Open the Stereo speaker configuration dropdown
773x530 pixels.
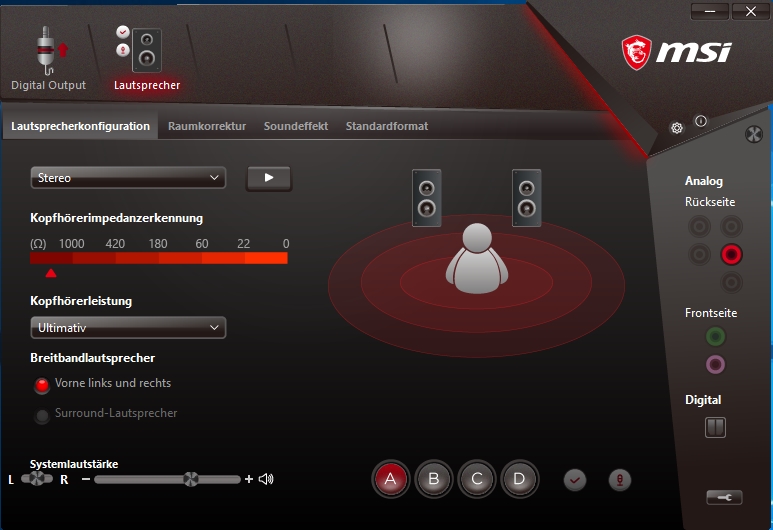tap(128, 178)
